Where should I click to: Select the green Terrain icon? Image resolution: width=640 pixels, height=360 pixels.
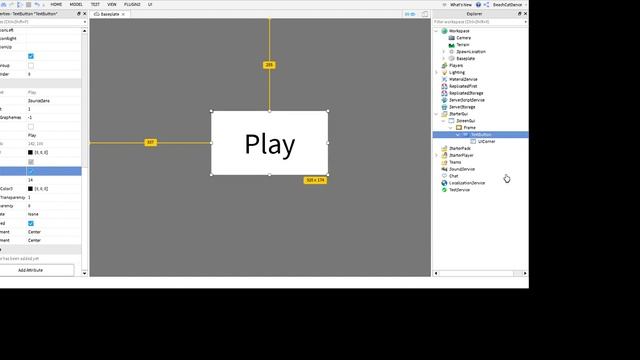(451, 45)
